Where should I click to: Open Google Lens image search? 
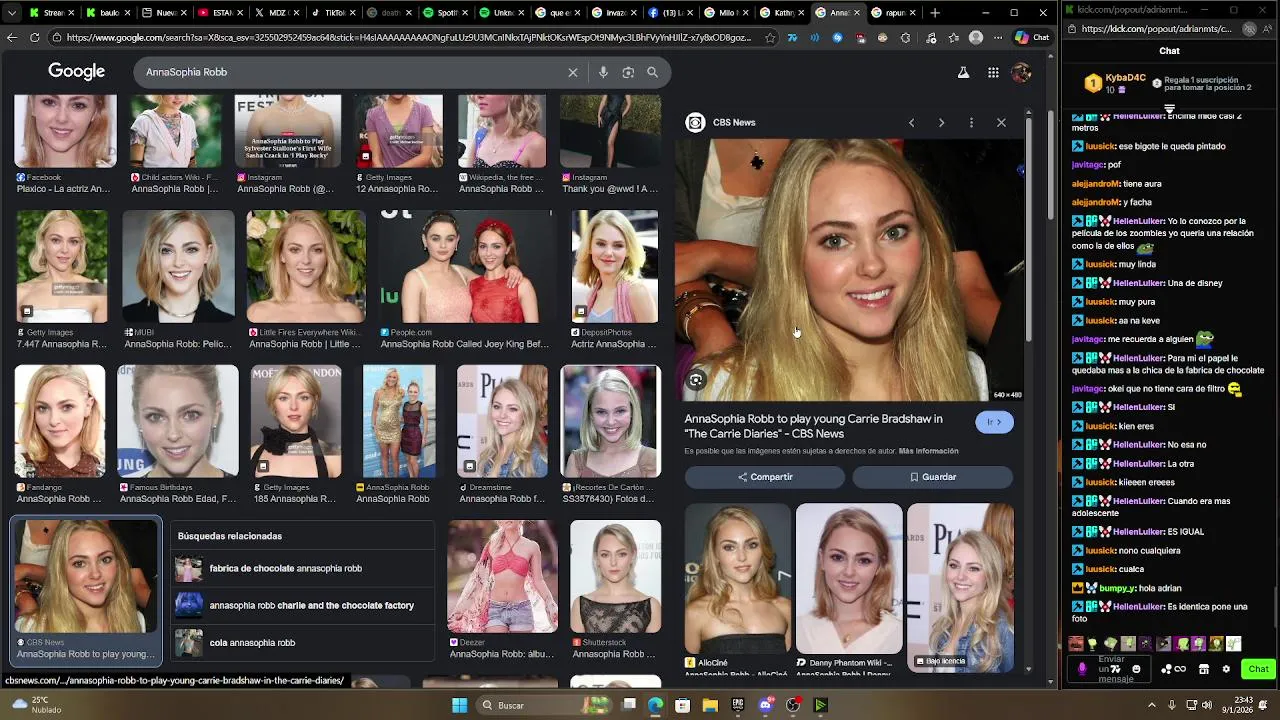pos(628,72)
